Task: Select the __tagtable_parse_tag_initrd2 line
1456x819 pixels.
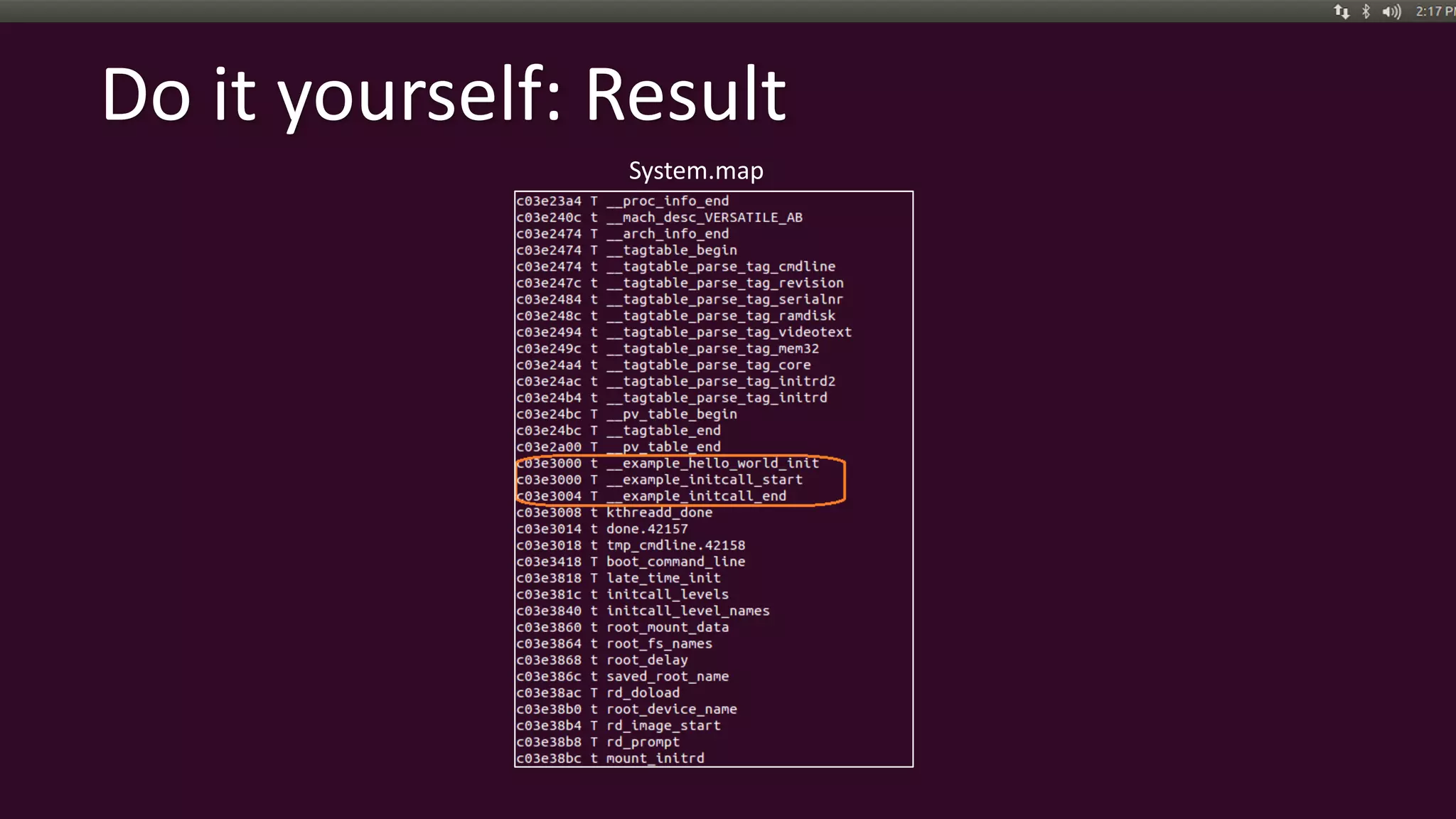Action: coord(676,381)
